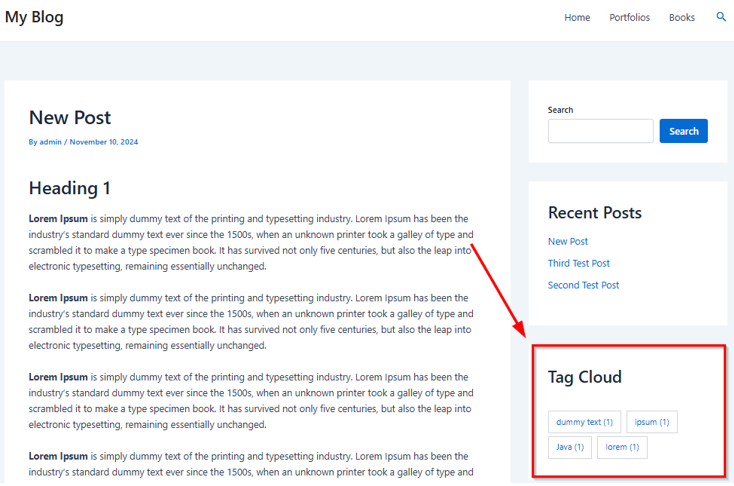Screen dimensions: 734x486
Task: Click the My Blog site title
Action: [34, 17]
